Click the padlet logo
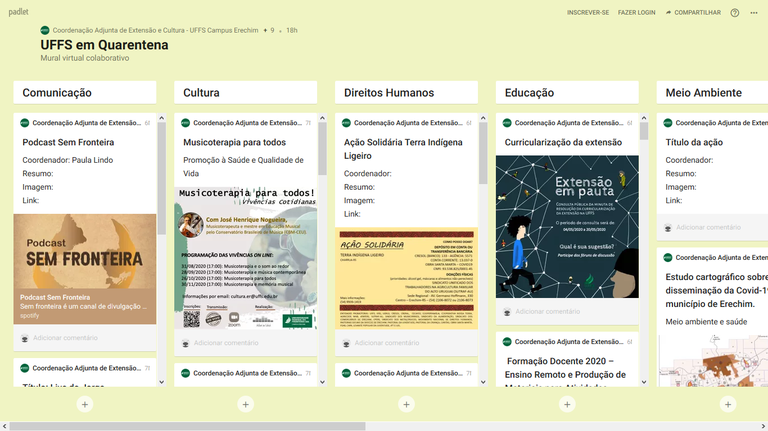This screenshot has height=431, width=768. click(19, 12)
